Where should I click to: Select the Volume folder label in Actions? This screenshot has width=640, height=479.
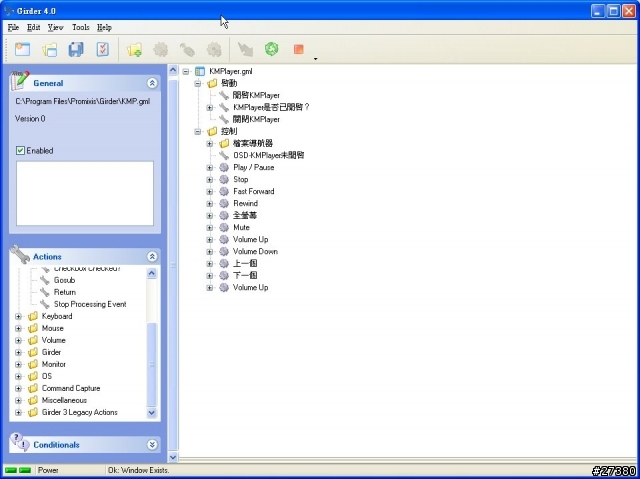pos(53,340)
